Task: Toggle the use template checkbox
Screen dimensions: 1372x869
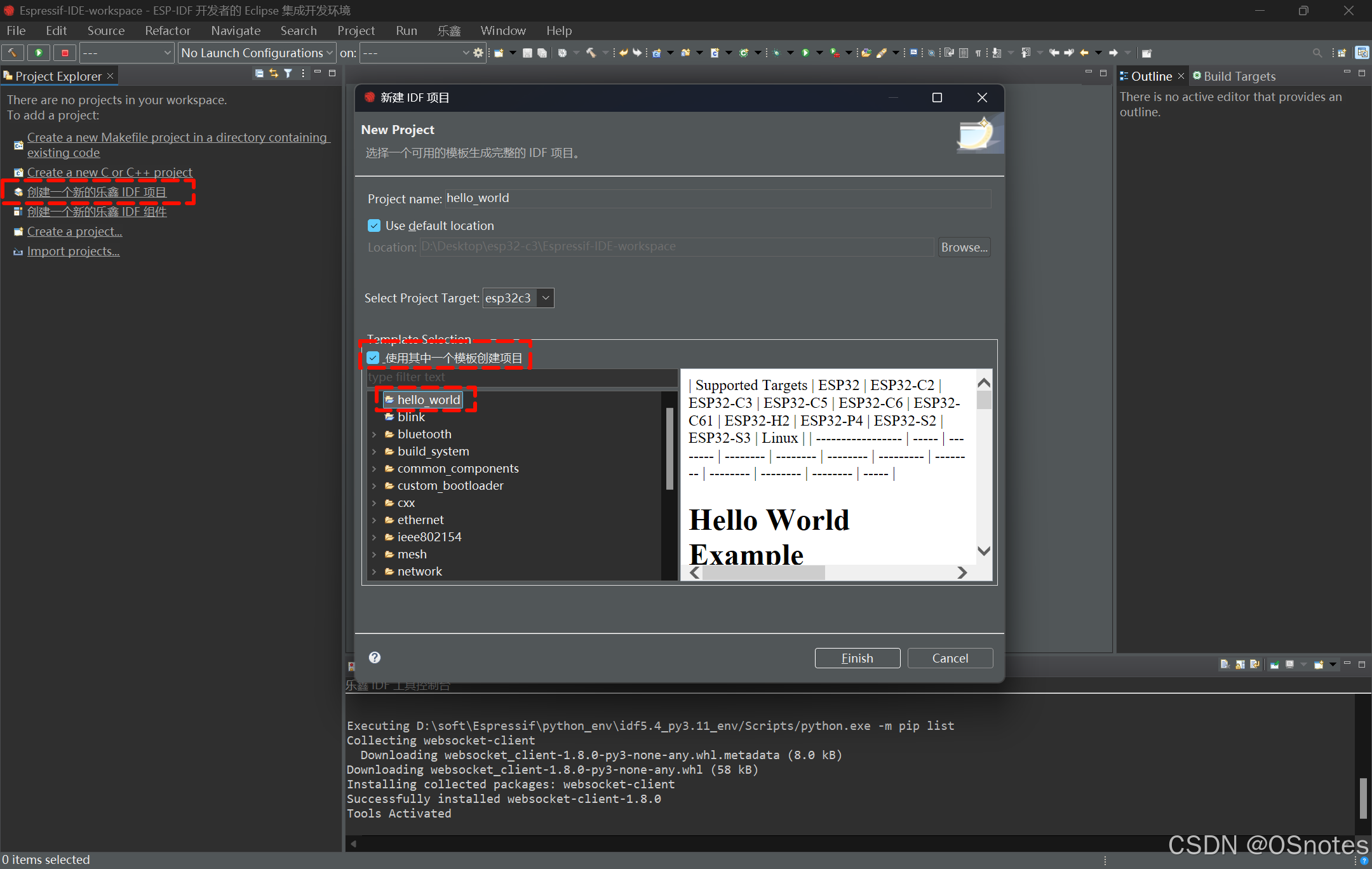Action: (373, 358)
